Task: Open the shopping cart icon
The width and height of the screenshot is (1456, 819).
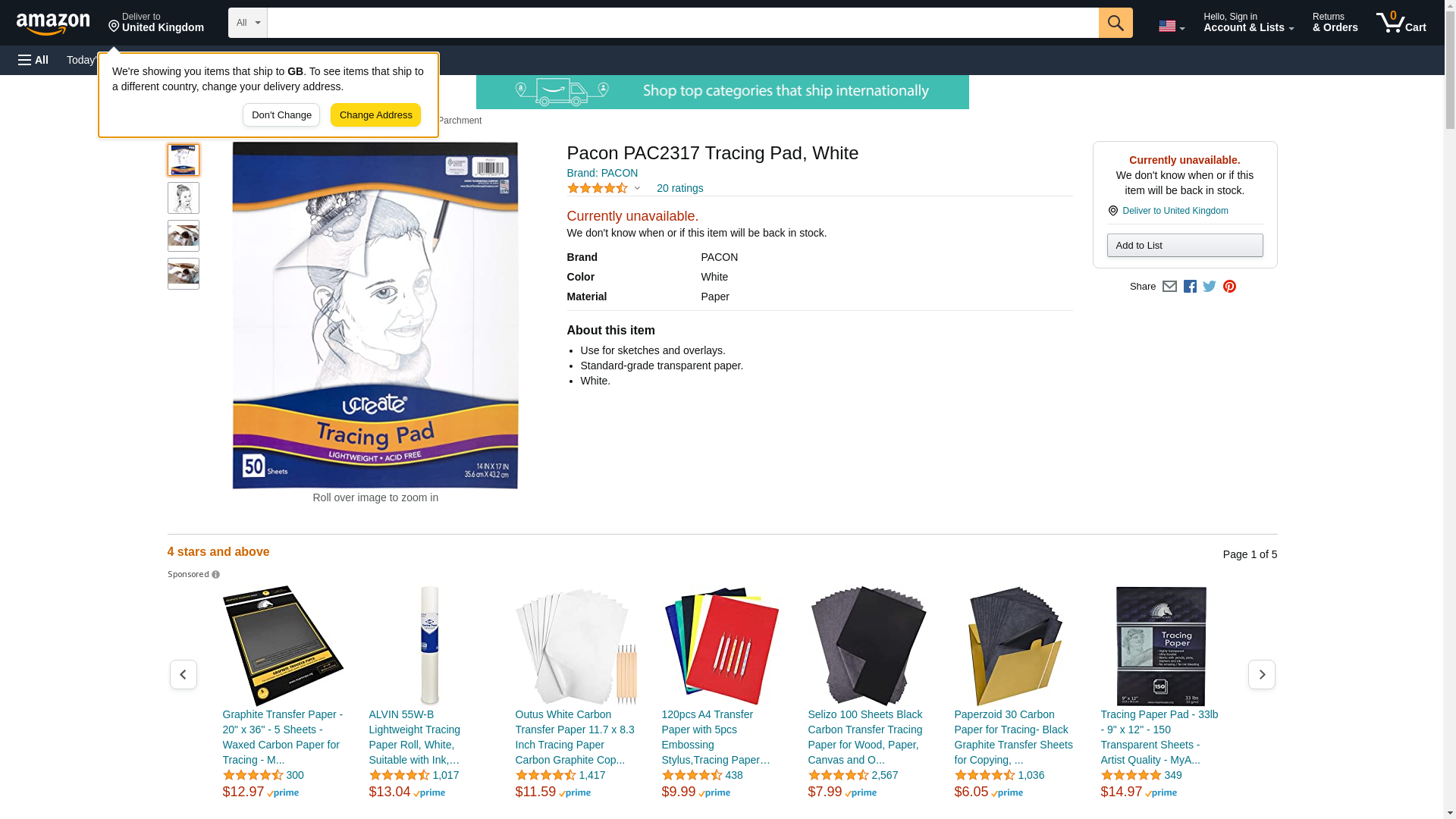Action: [1401, 23]
